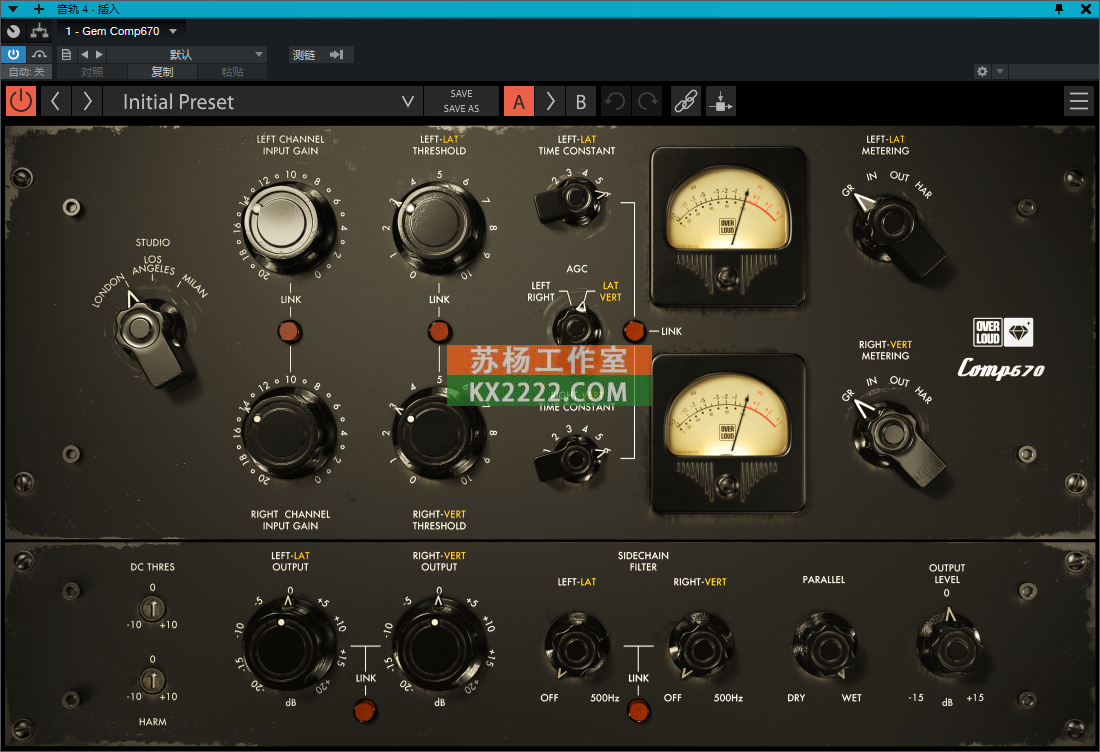Click the upper DC THRES trim screw
1100x752 pixels.
click(x=152, y=607)
